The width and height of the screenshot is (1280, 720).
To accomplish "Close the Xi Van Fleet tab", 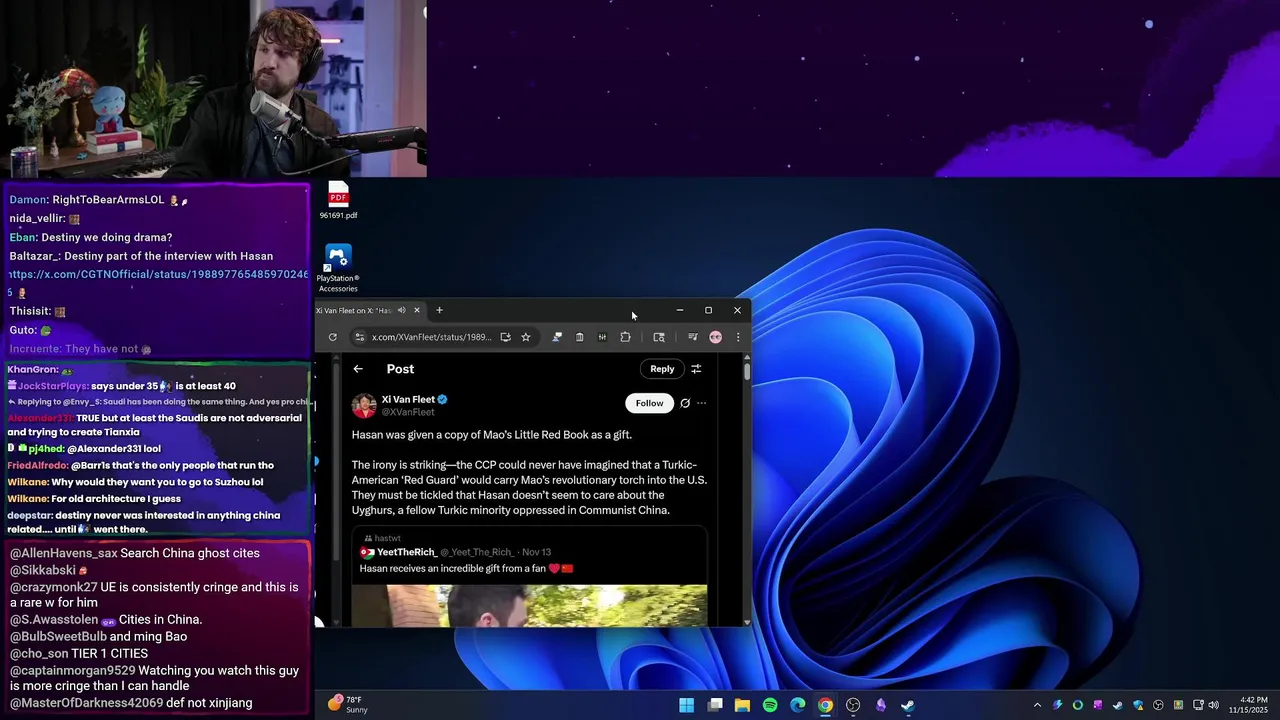I will tap(417, 310).
